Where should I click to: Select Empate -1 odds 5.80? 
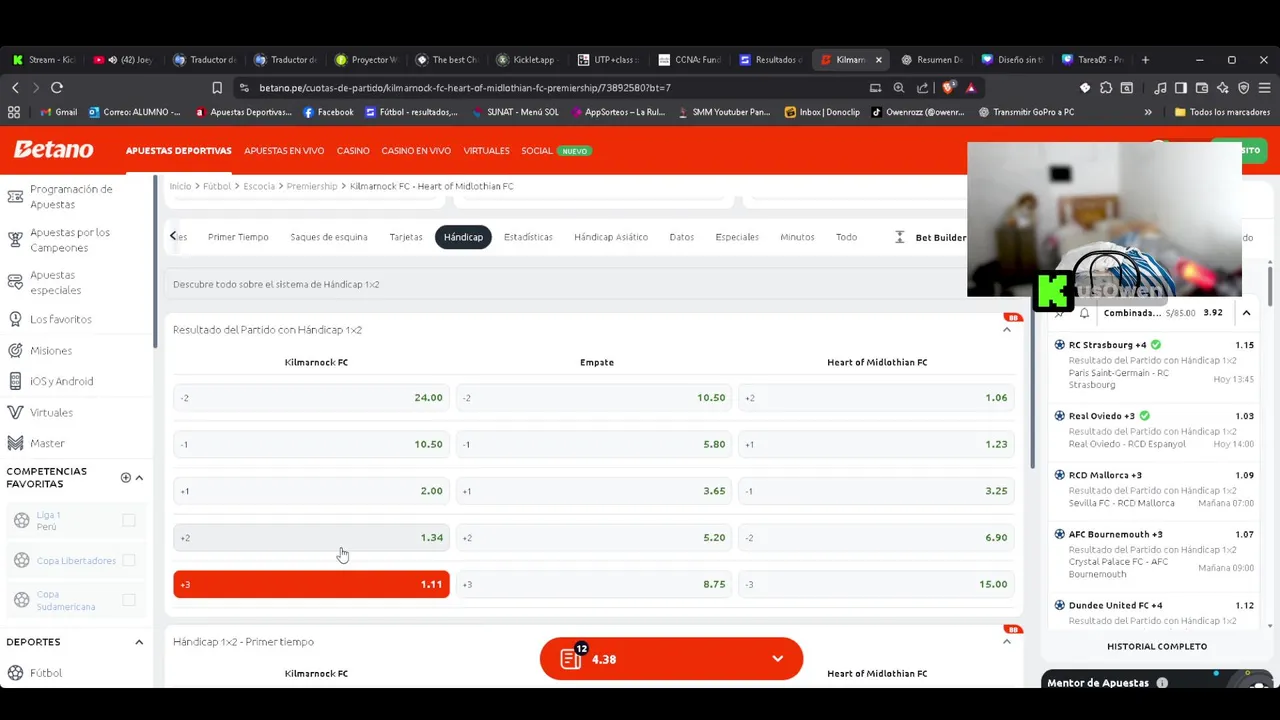[x=593, y=444]
